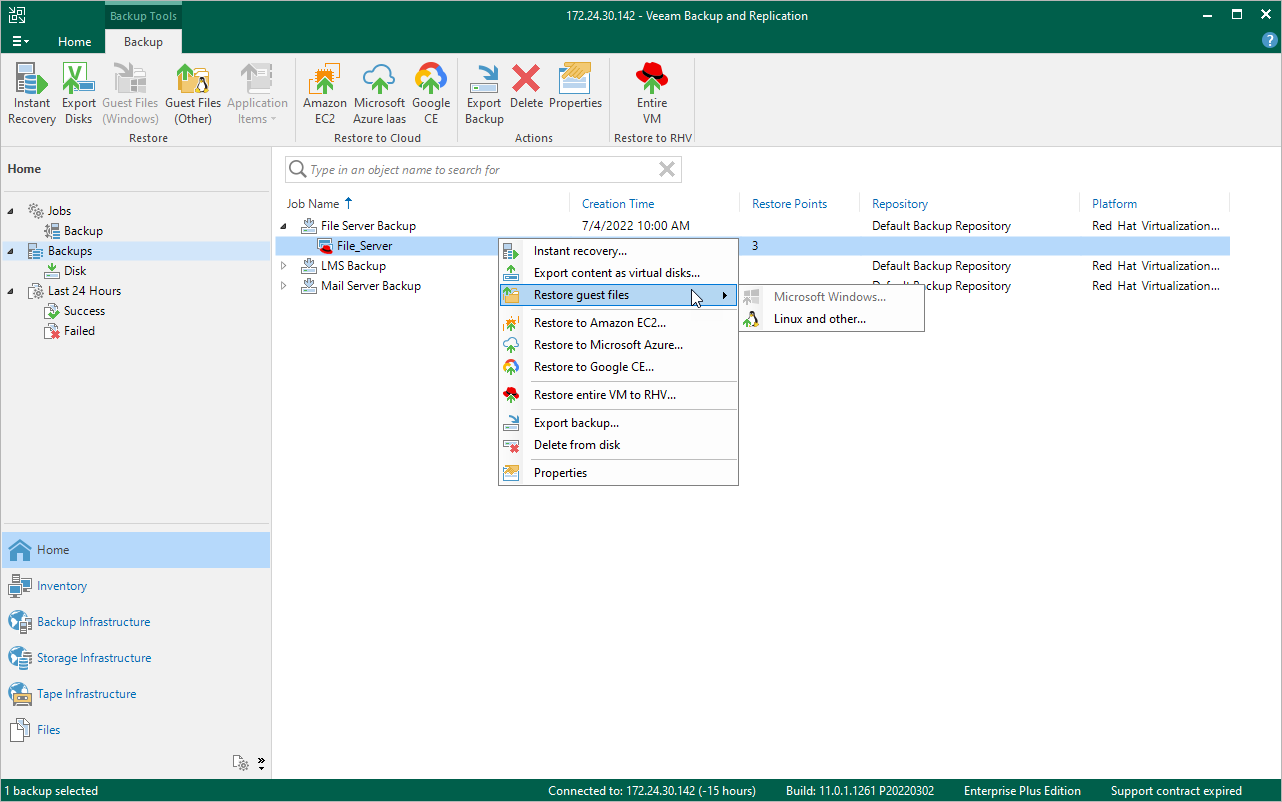Open Properties from the context menu
The image size is (1282, 802).
coord(618,473)
